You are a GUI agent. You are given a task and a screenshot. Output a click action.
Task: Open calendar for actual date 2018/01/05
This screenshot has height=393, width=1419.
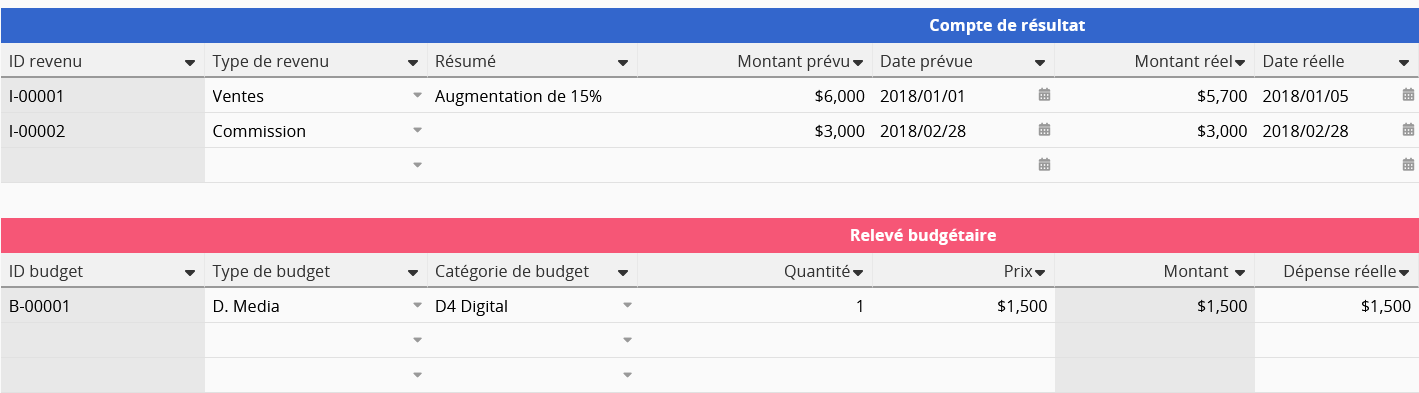(x=1408, y=95)
